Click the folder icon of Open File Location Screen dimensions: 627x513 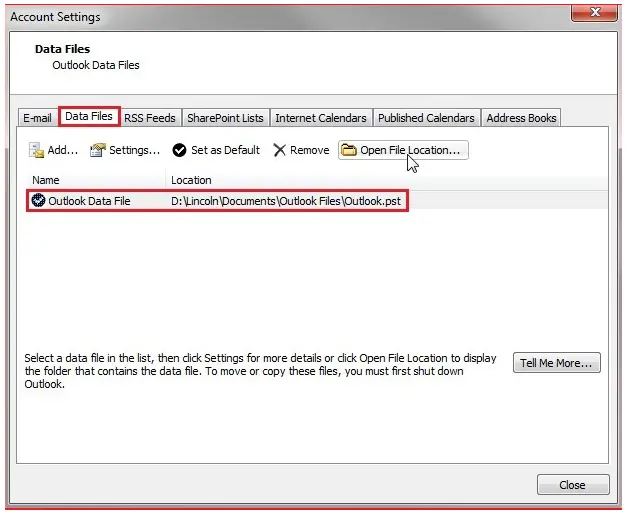click(349, 150)
